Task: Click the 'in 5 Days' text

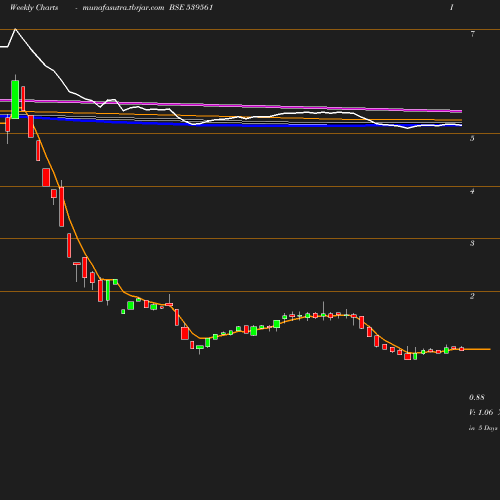Action: click(x=483, y=428)
